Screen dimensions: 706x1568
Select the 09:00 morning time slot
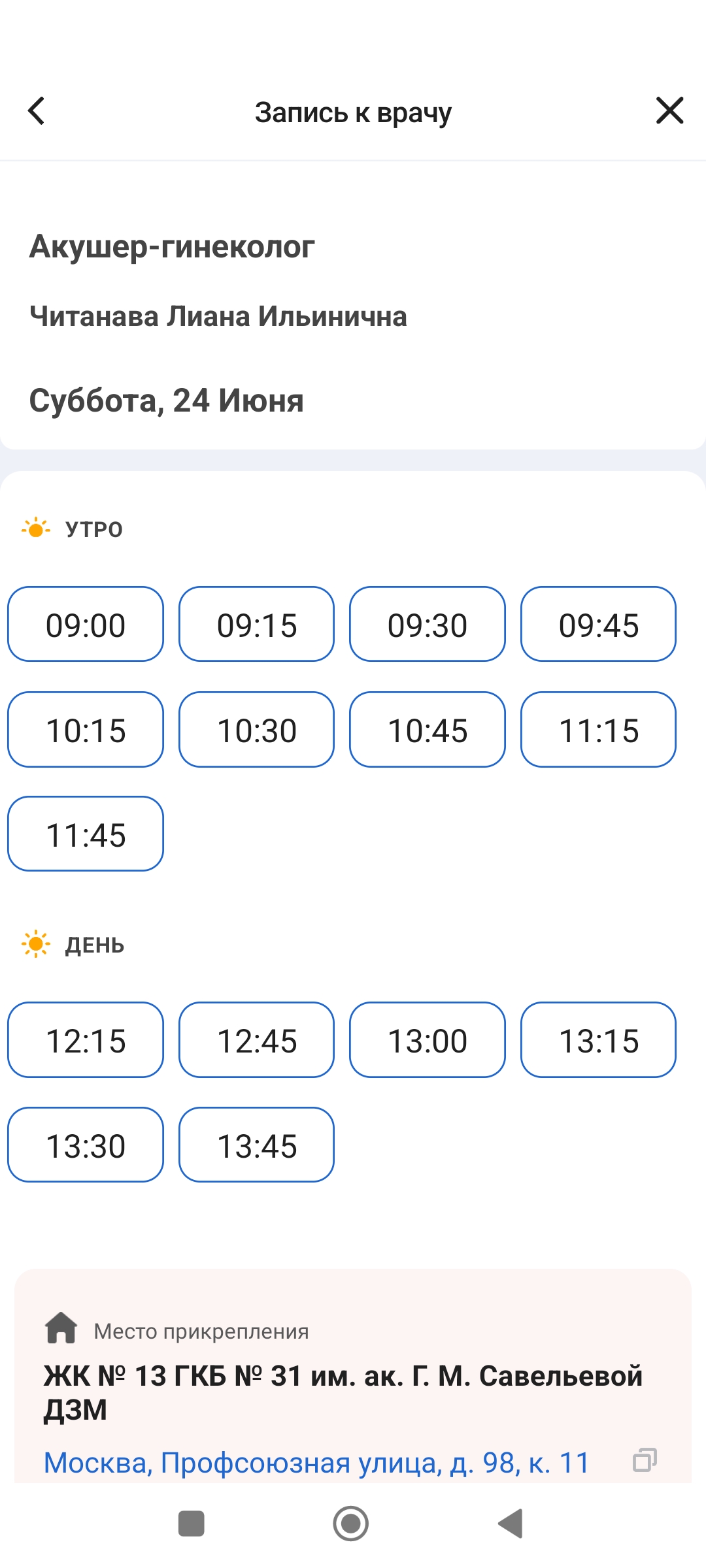pyautogui.click(x=86, y=625)
